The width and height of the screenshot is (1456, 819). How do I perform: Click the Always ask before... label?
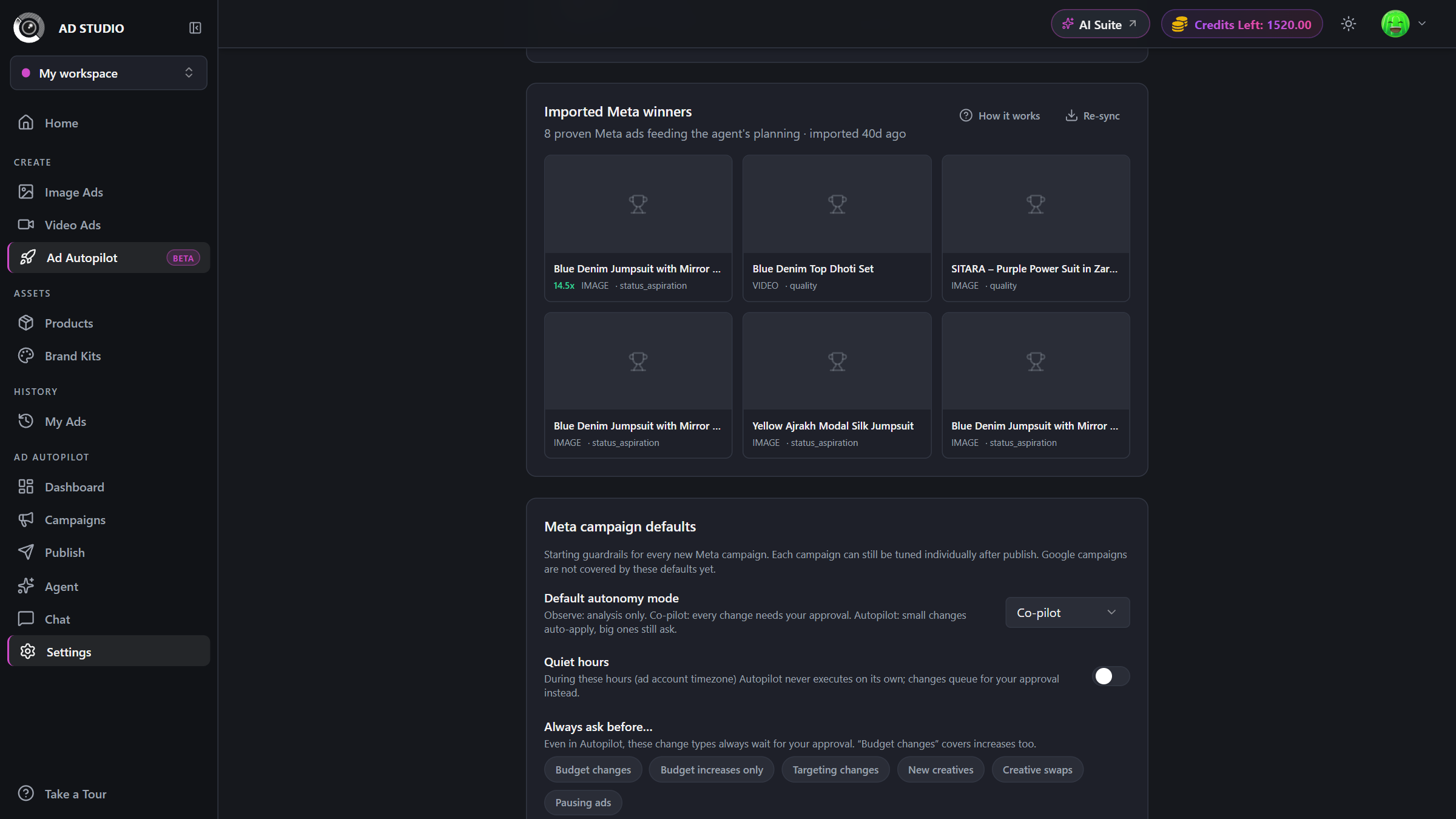point(598,727)
